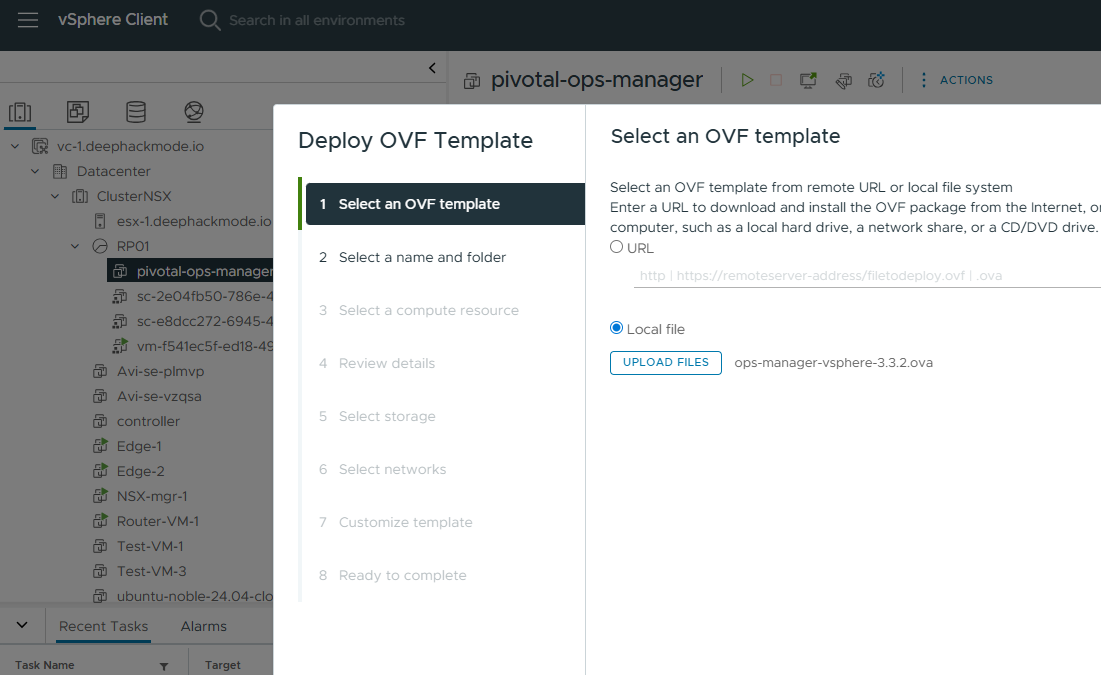This screenshot has height=675, width=1101.
Task: Select host esx-1.deephackmode.io
Action: pos(194,221)
